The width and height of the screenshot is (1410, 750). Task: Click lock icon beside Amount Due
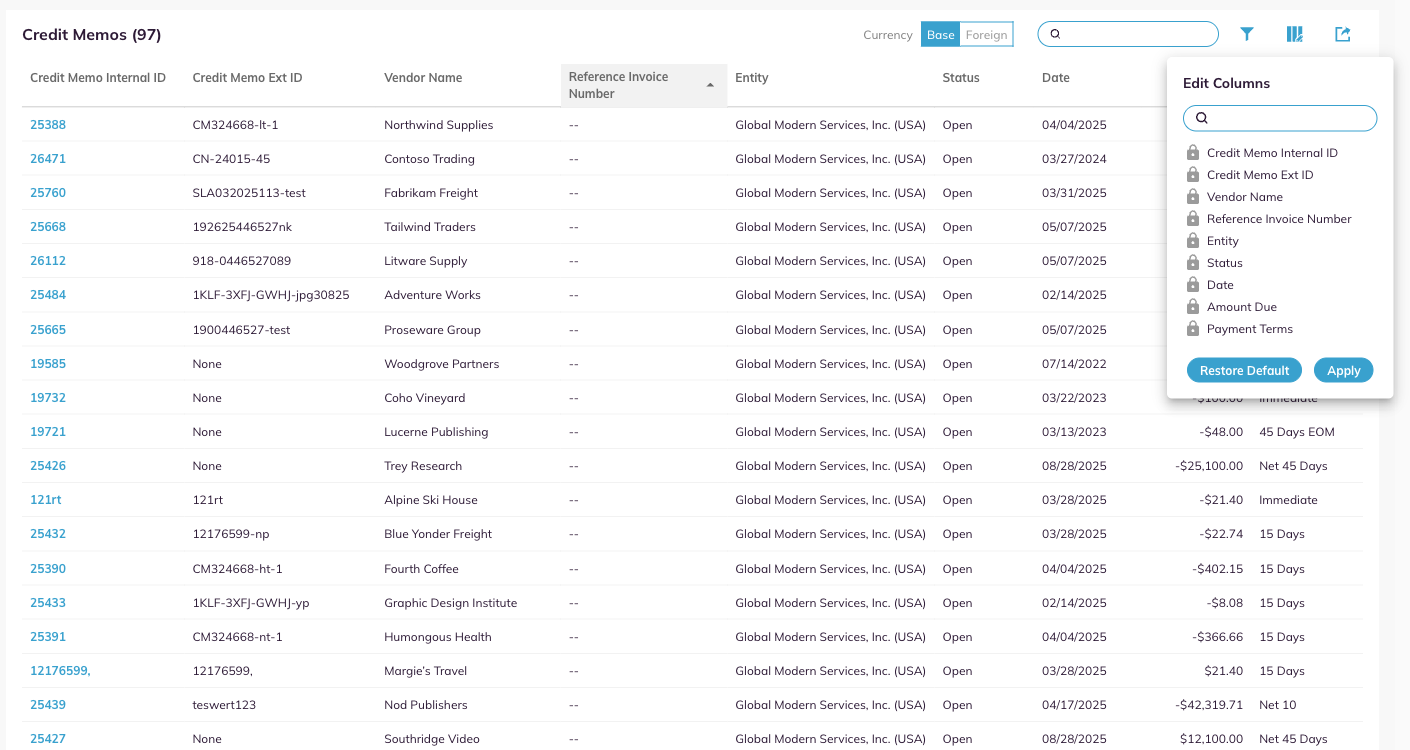click(x=1193, y=307)
